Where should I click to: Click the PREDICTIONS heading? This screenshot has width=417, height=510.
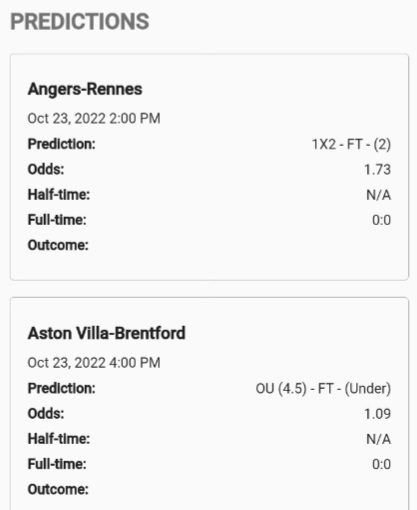tap(80, 22)
